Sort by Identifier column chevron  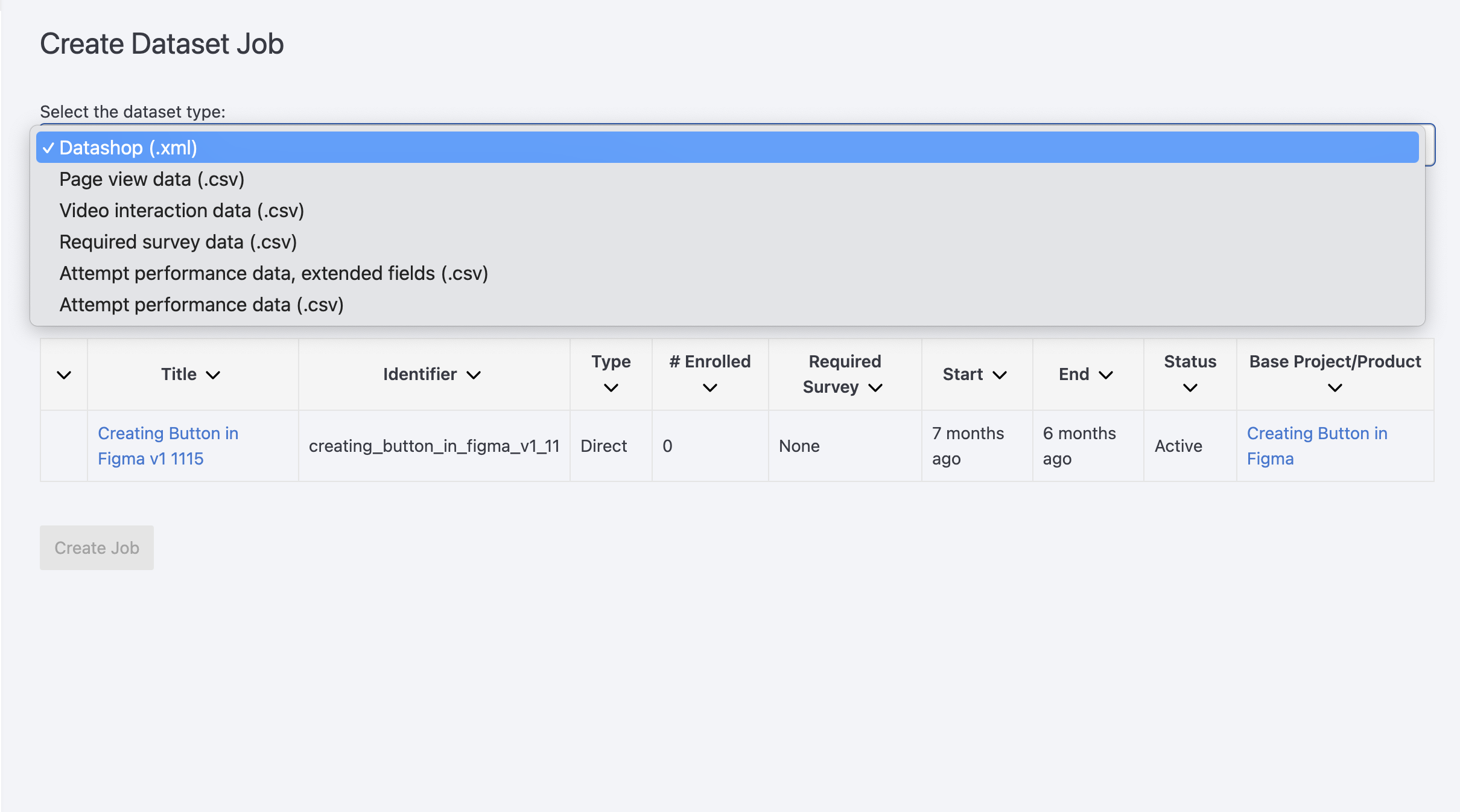point(474,375)
